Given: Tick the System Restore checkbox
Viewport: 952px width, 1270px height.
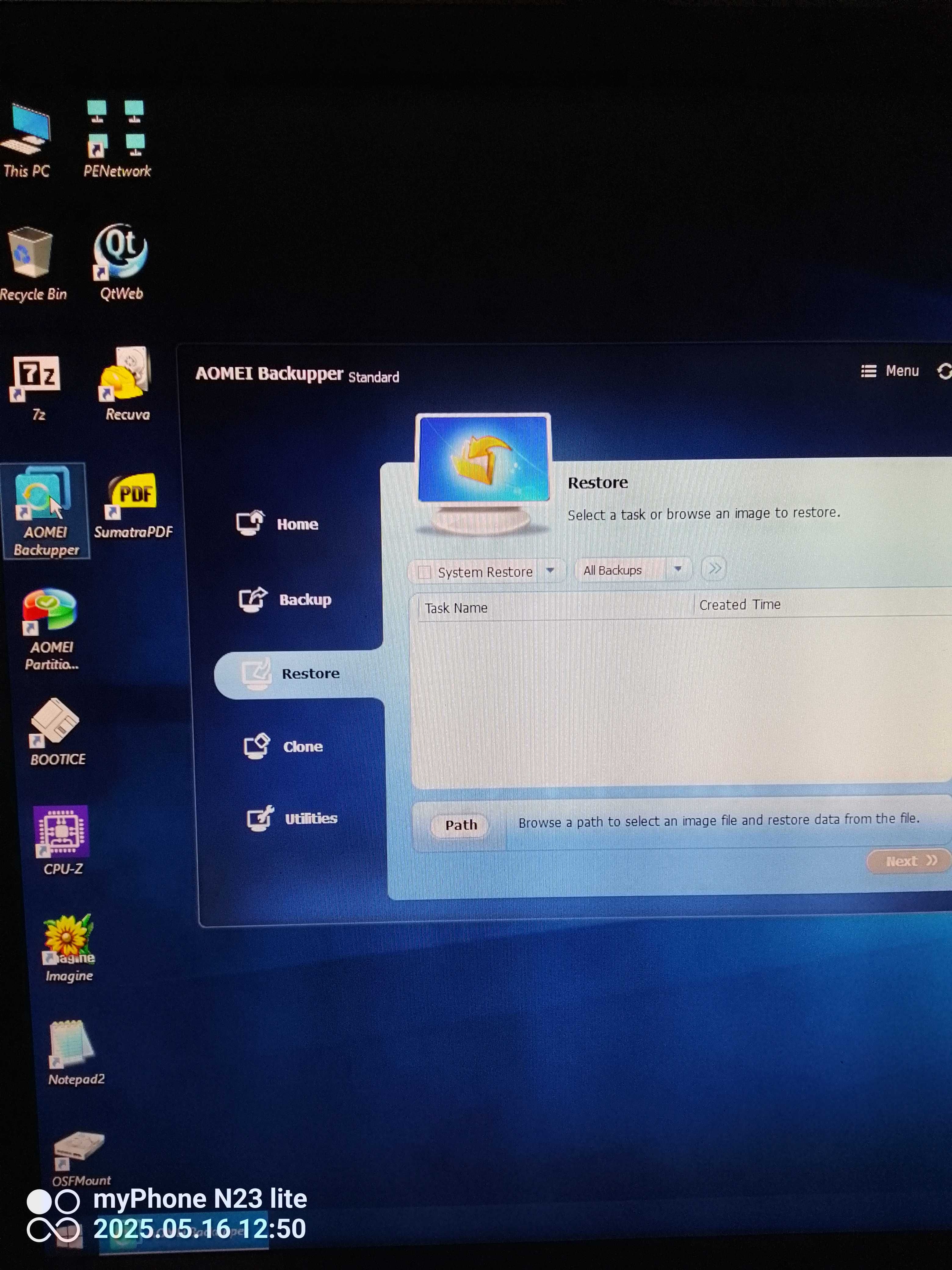Looking at the screenshot, I should (424, 572).
